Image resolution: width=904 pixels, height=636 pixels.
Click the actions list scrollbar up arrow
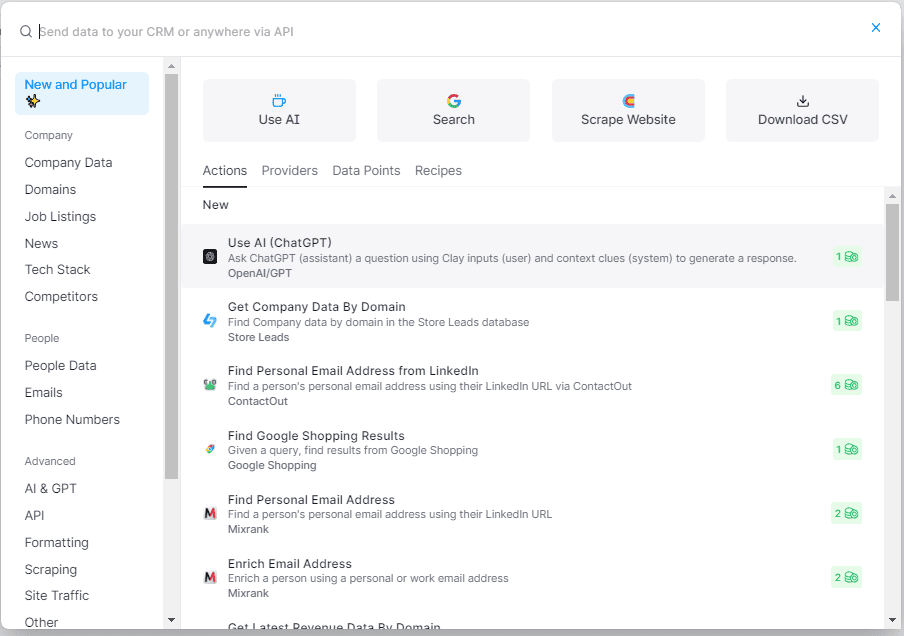pyautogui.click(x=892, y=196)
